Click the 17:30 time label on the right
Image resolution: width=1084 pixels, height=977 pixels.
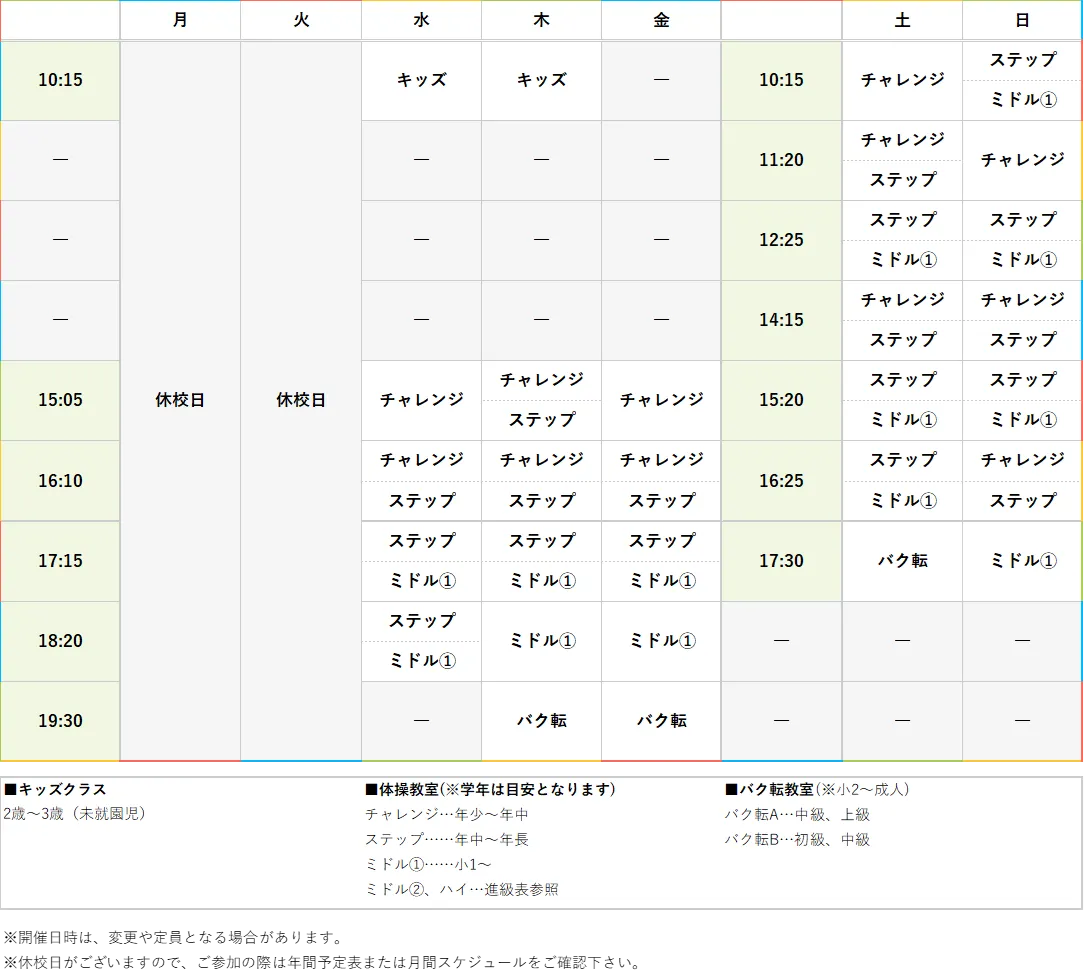(780, 561)
